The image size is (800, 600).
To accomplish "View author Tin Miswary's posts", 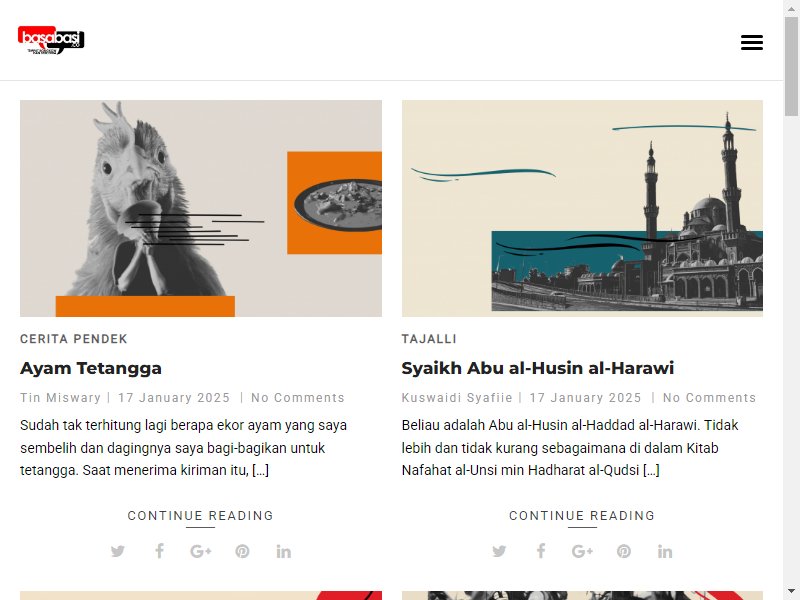I will pos(61,397).
